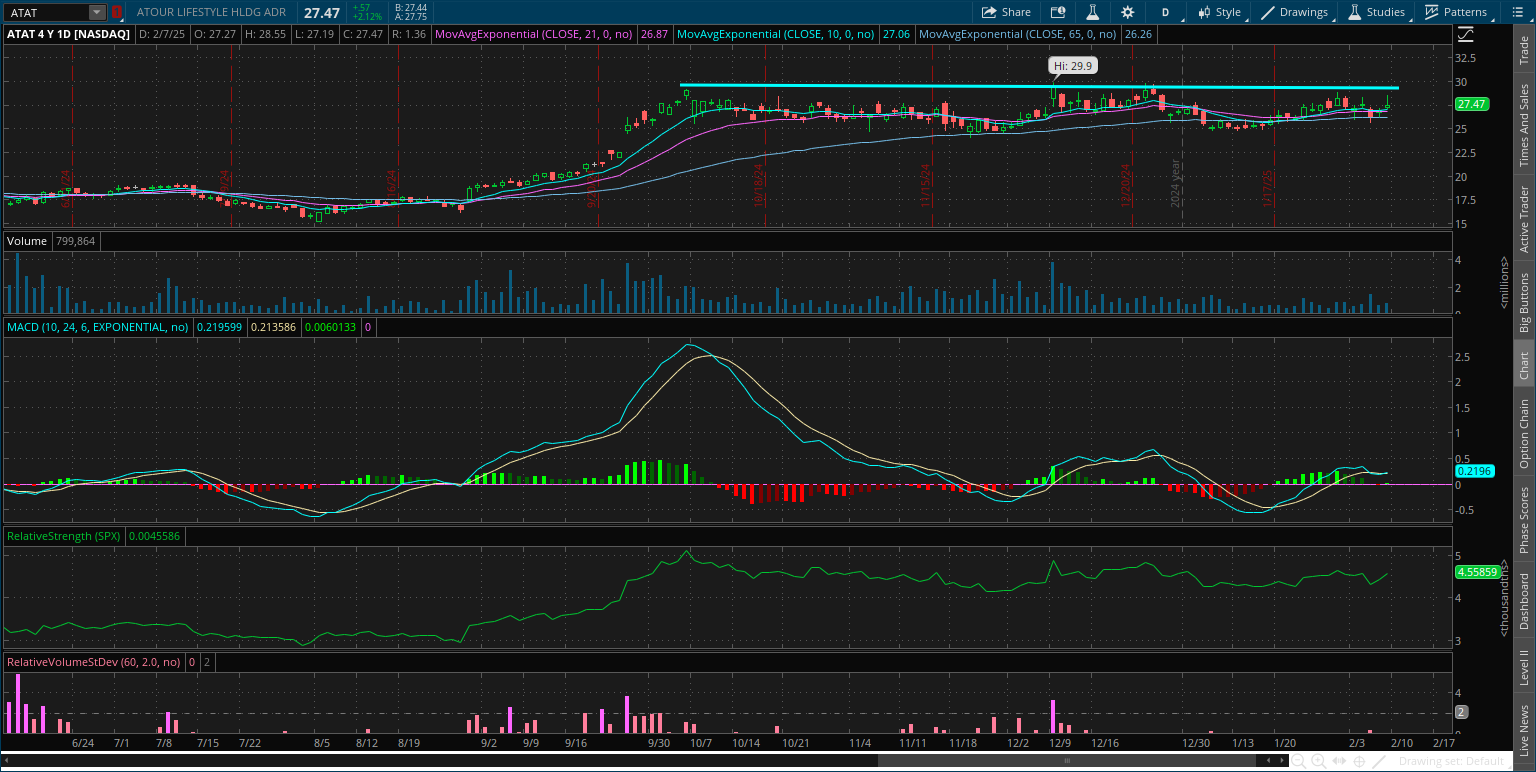Open the Trade side tab
This screenshot has width=1536, height=772.
(1524, 51)
